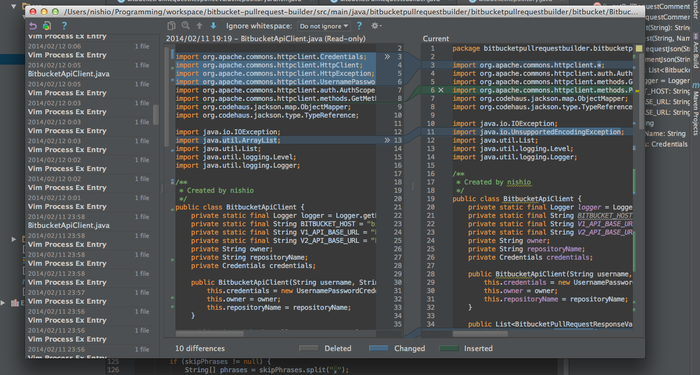Image resolution: width=700 pixels, height=375 pixels.
Task: Click yellow warning stripe marker beside Current line 6
Action: pos(638,91)
